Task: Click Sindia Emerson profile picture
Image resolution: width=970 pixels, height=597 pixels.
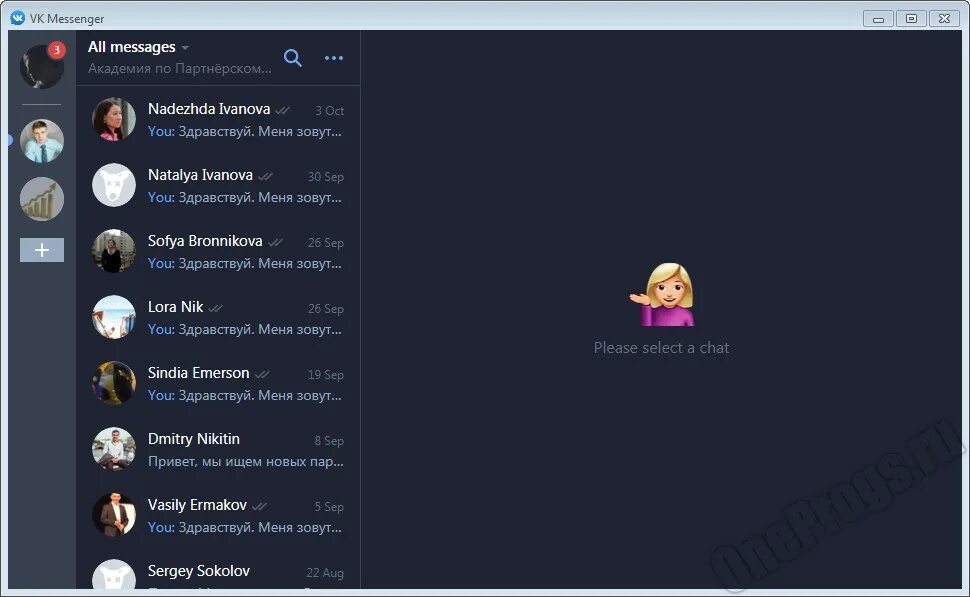Action: (x=114, y=383)
